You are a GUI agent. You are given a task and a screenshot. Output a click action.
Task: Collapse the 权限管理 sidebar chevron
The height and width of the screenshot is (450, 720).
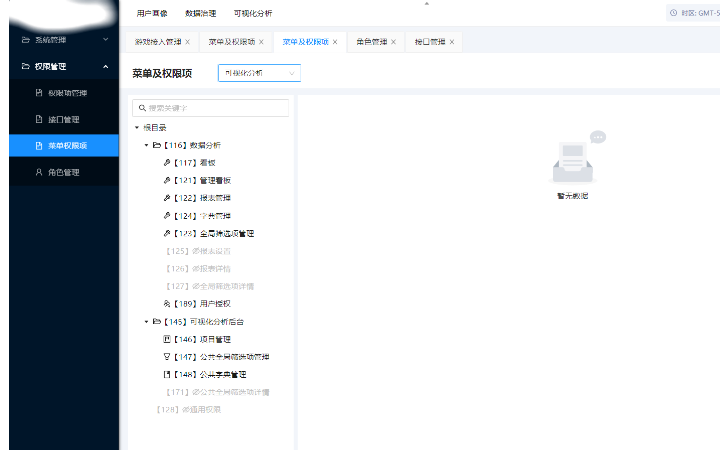pos(106,67)
